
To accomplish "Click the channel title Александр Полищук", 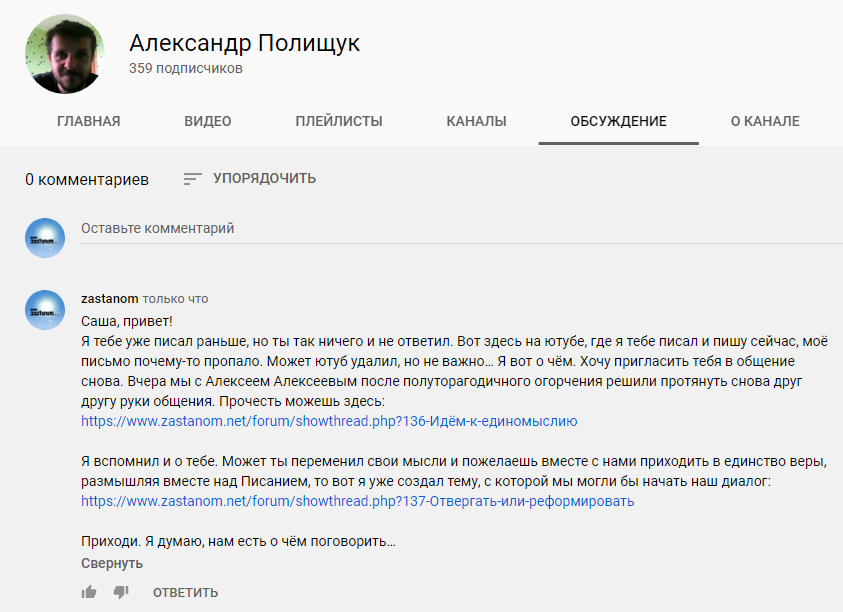I will (245, 43).
